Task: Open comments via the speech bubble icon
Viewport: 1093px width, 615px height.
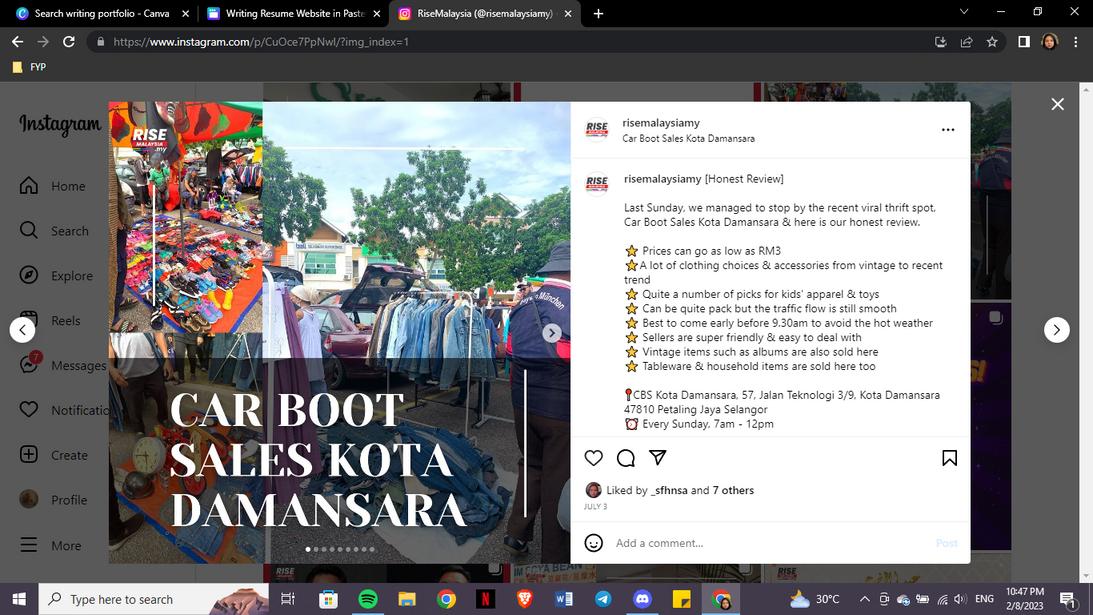Action: [626, 458]
